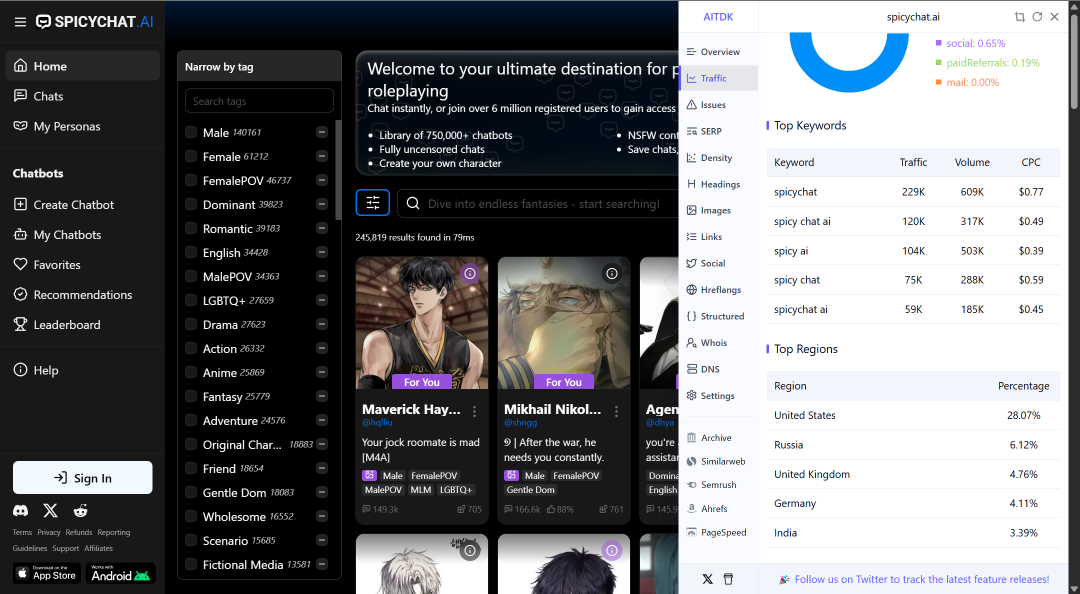Open creator link @hqlliu
This screenshot has height=594, width=1080.
(x=377, y=422)
